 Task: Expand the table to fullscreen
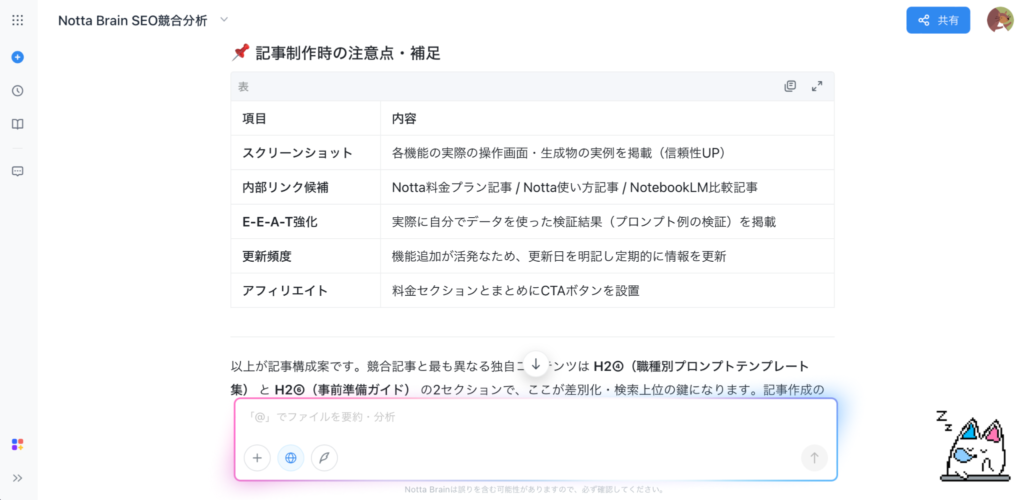click(816, 86)
